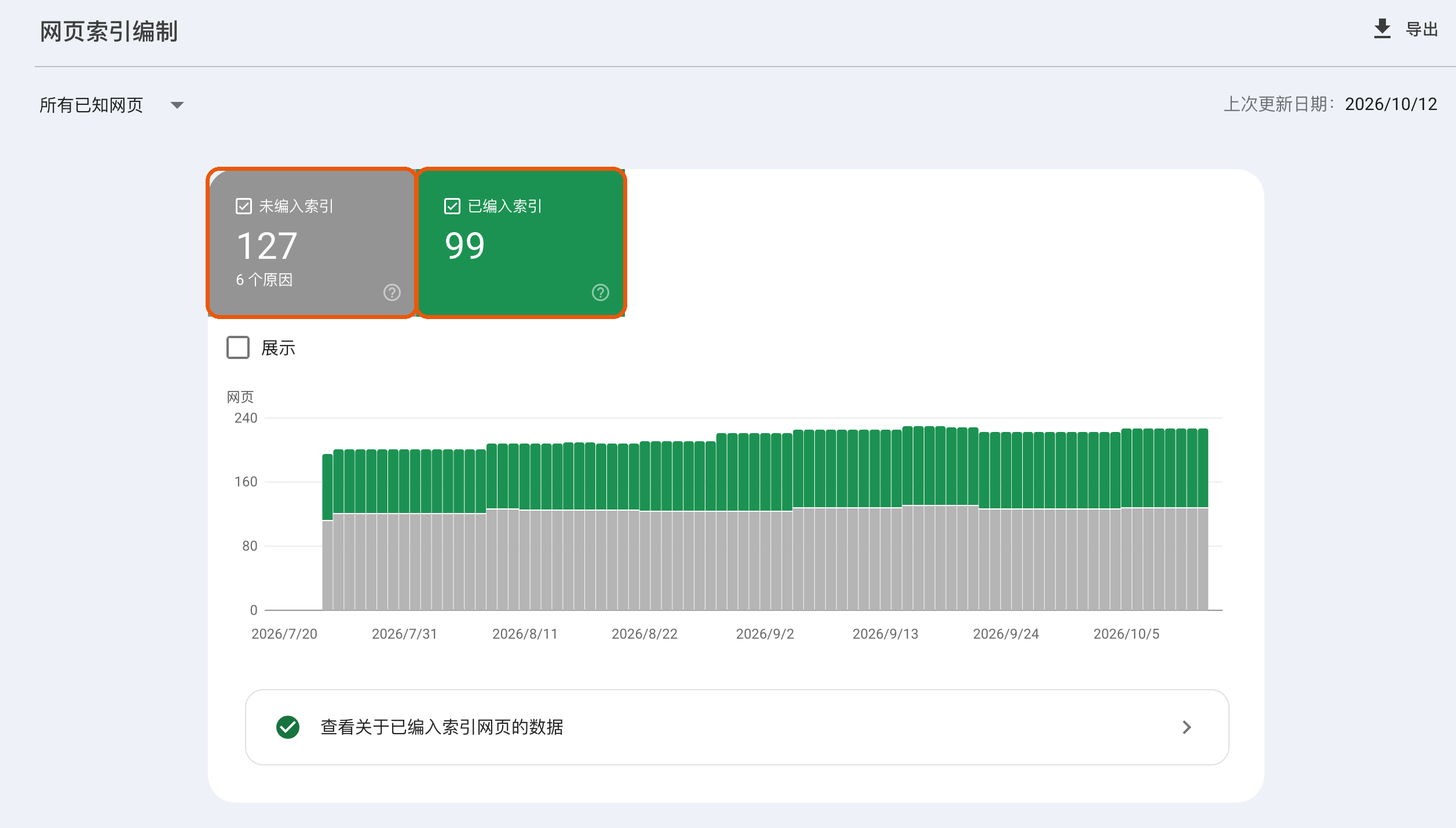Image resolution: width=1456 pixels, height=828 pixels.
Task: Click the 2026/9/13 axis label
Action: (x=886, y=634)
